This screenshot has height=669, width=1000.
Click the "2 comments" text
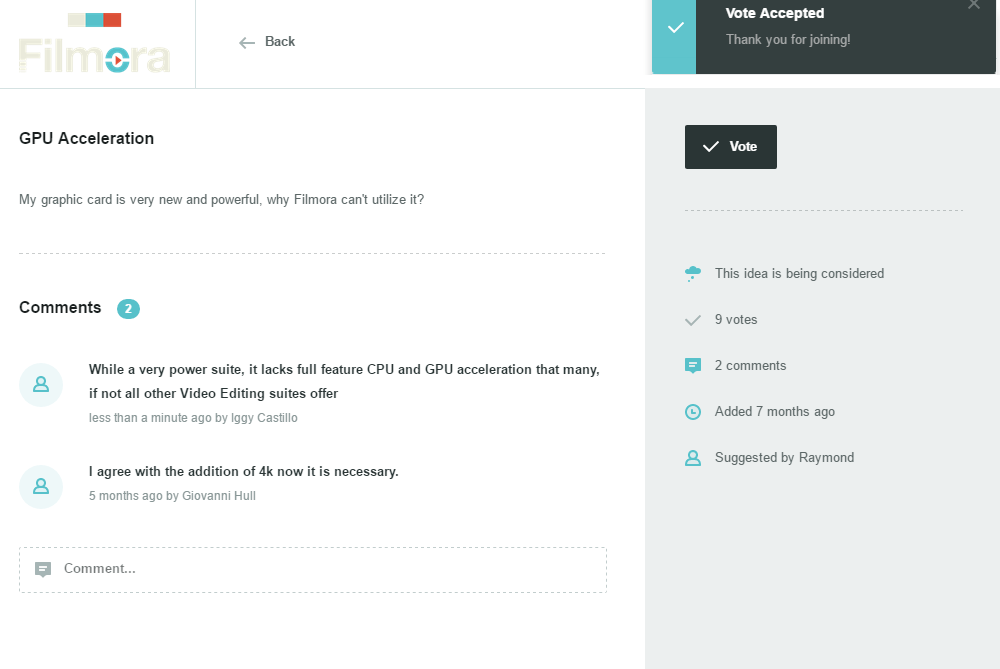pyautogui.click(x=750, y=366)
